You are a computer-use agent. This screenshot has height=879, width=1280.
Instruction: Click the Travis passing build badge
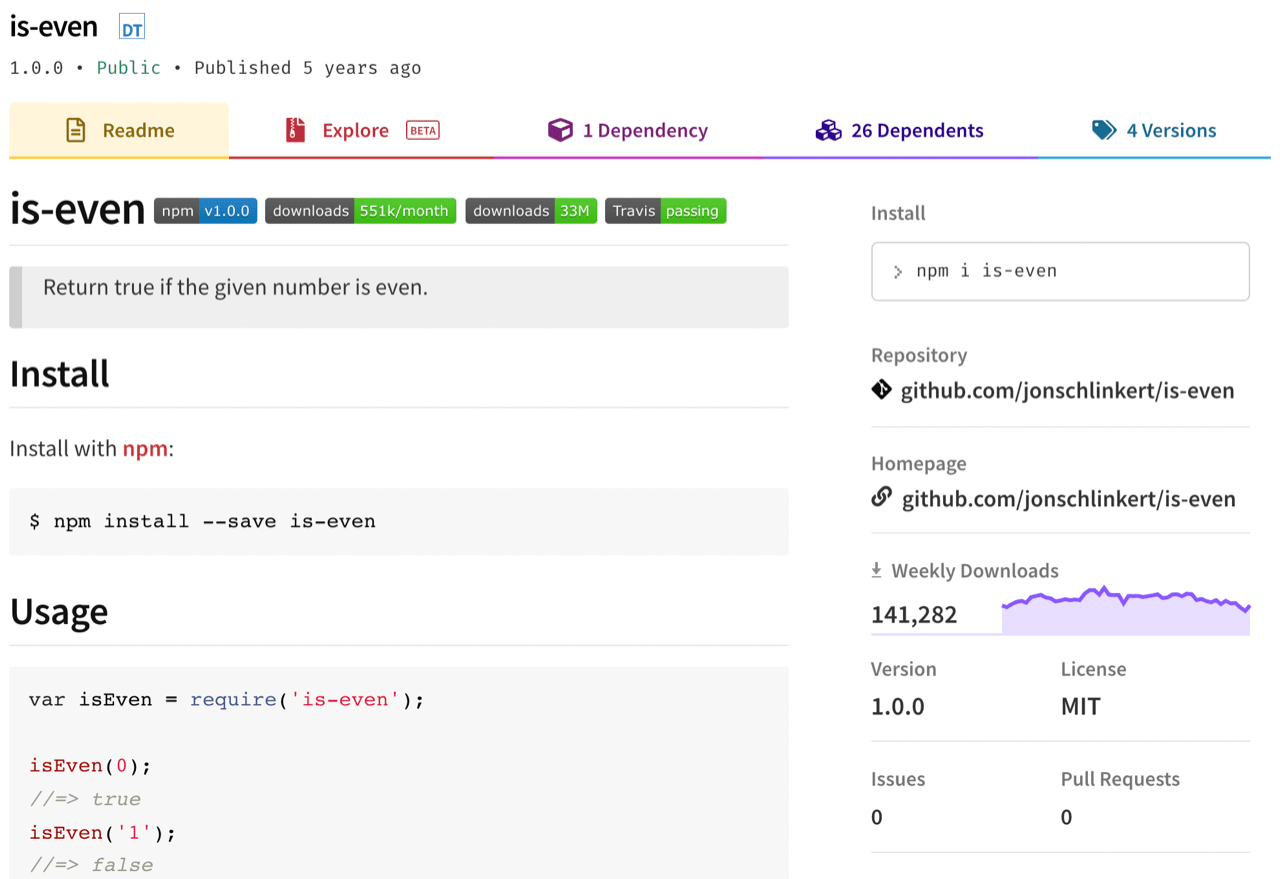(665, 210)
